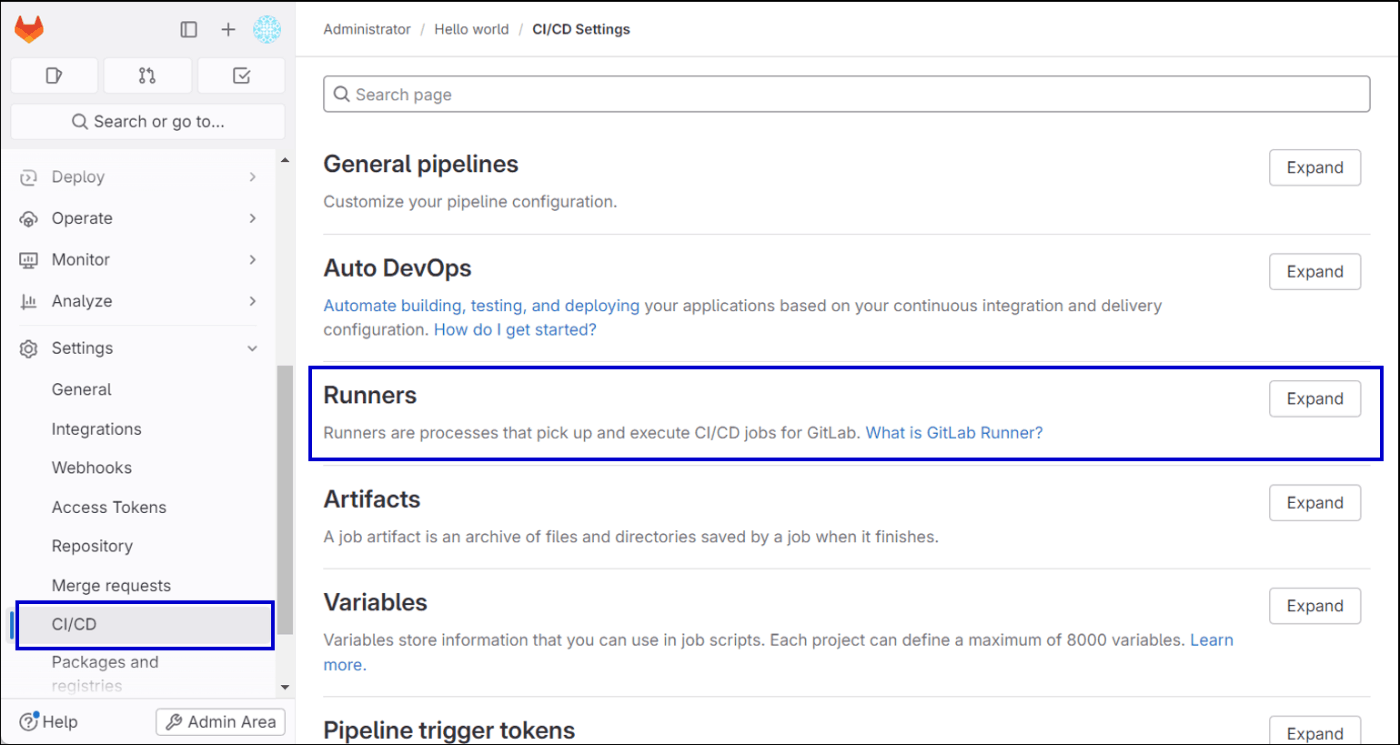
Task: Open Integrations settings page
Action: [x=97, y=429]
